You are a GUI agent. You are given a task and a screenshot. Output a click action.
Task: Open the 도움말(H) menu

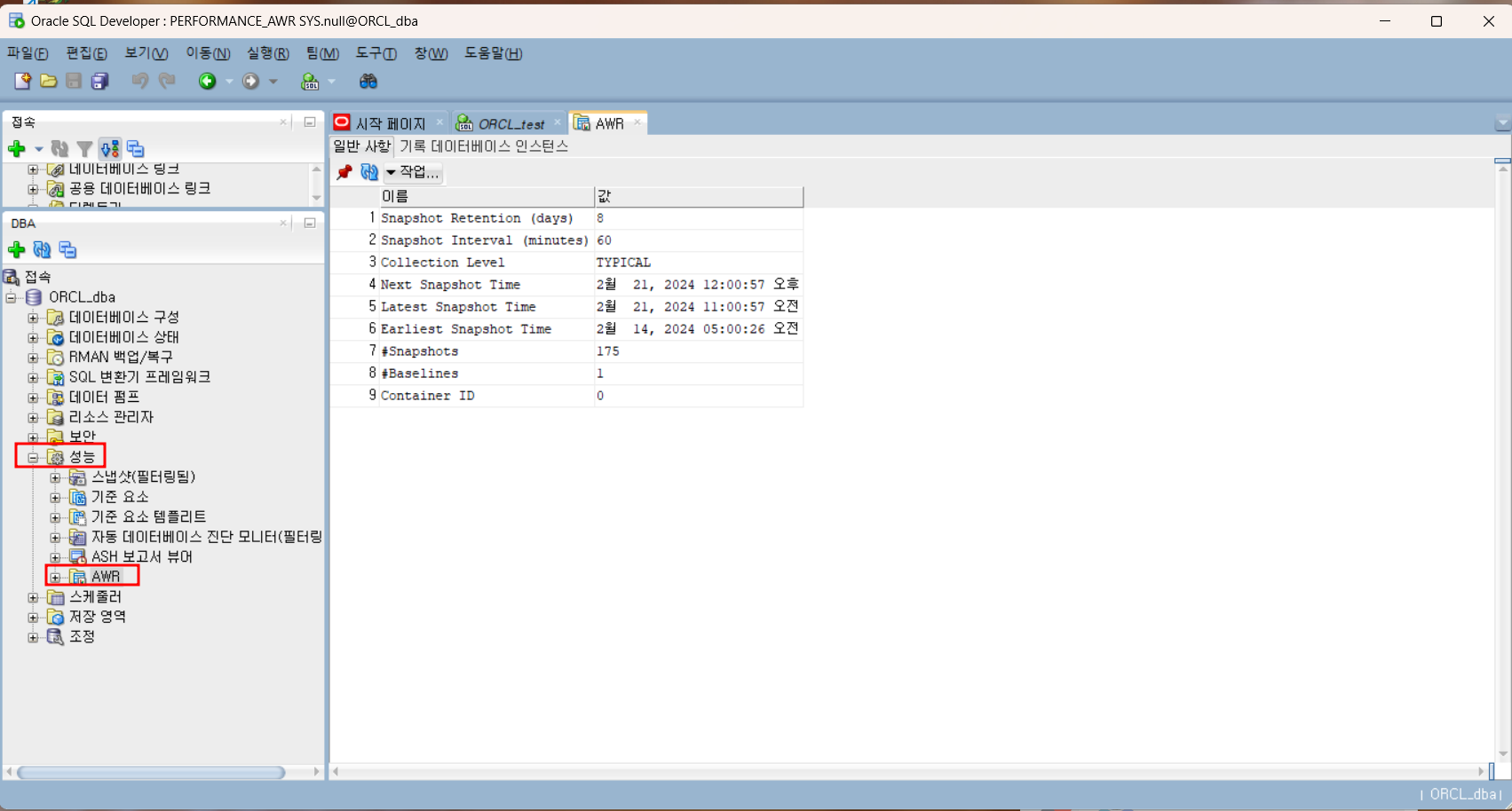point(494,53)
